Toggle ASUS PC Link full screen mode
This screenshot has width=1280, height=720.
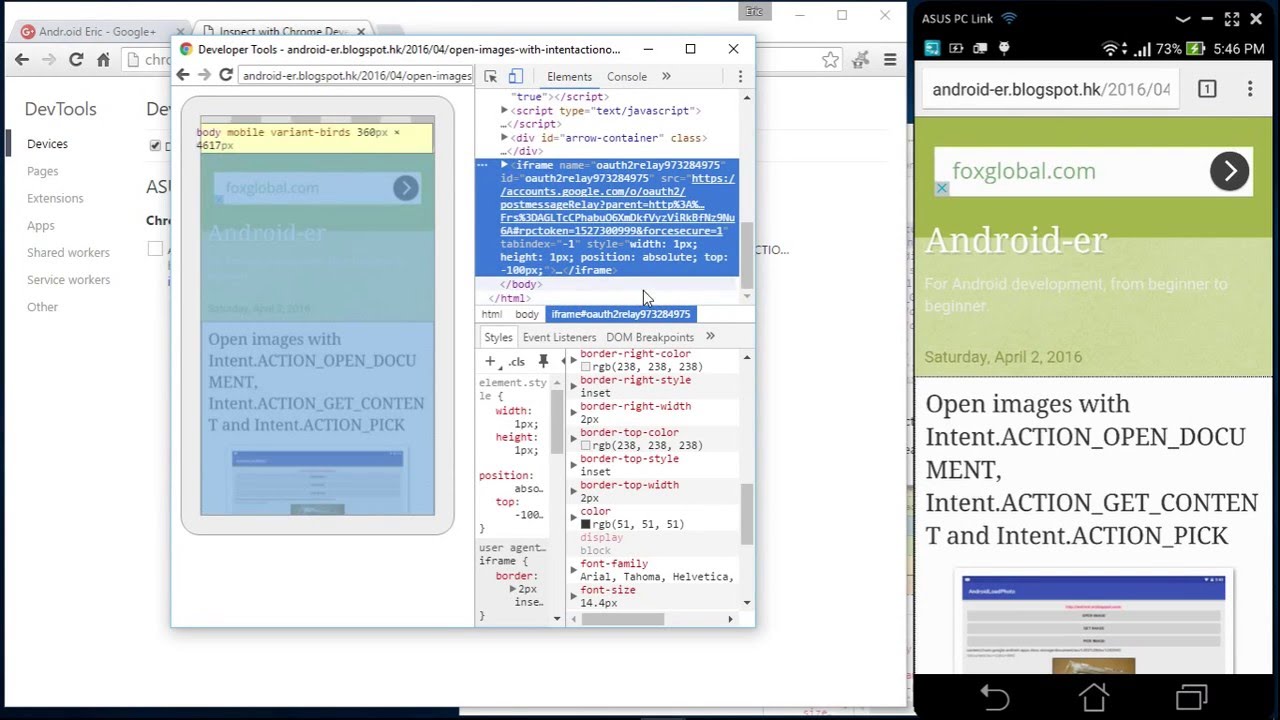pyautogui.click(x=1231, y=18)
